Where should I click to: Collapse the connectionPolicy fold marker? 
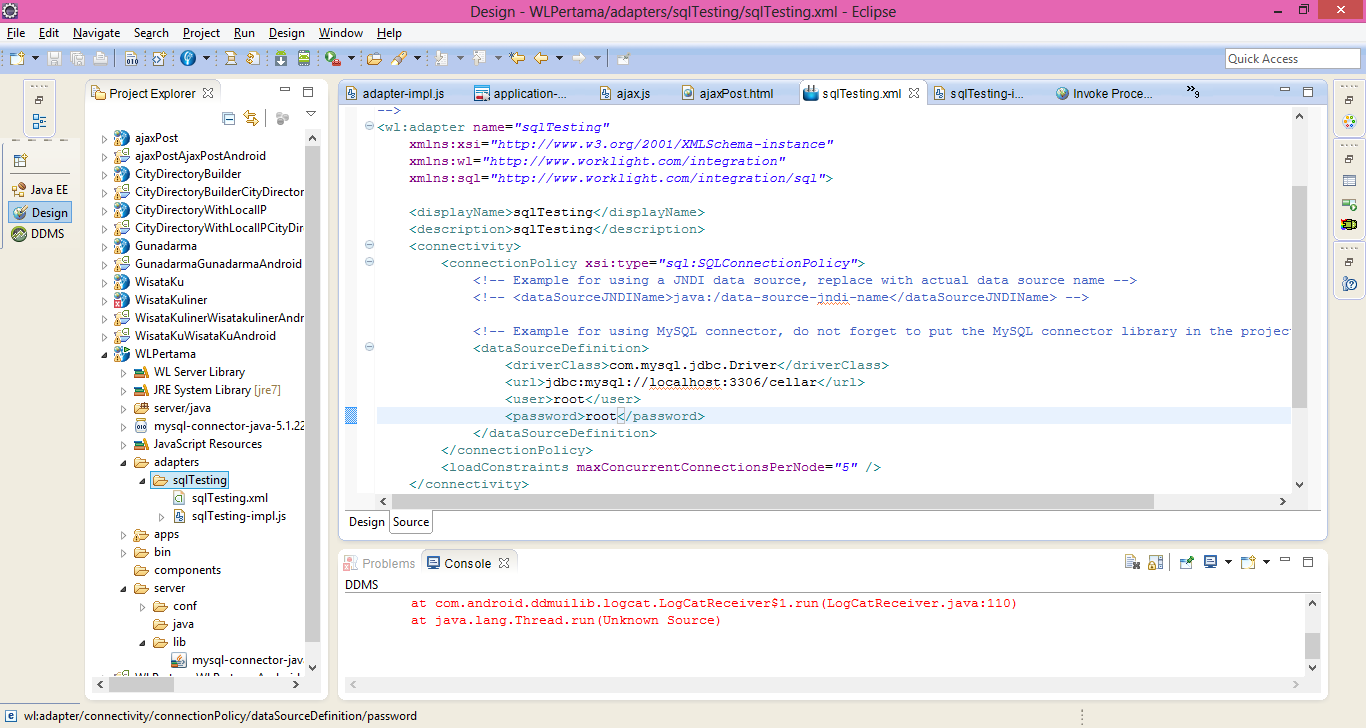click(x=370, y=262)
